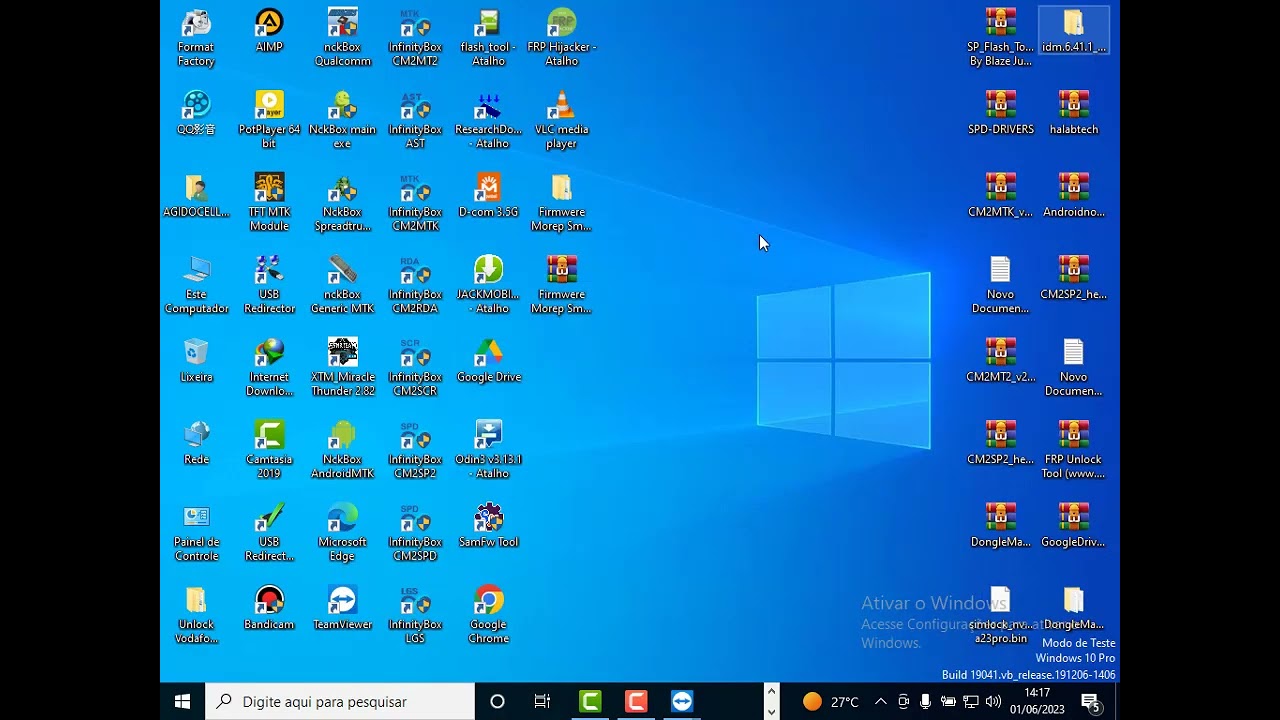Open InfinityBox CM2MTK icon
The width and height of the screenshot is (1280, 720).
pos(415,203)
